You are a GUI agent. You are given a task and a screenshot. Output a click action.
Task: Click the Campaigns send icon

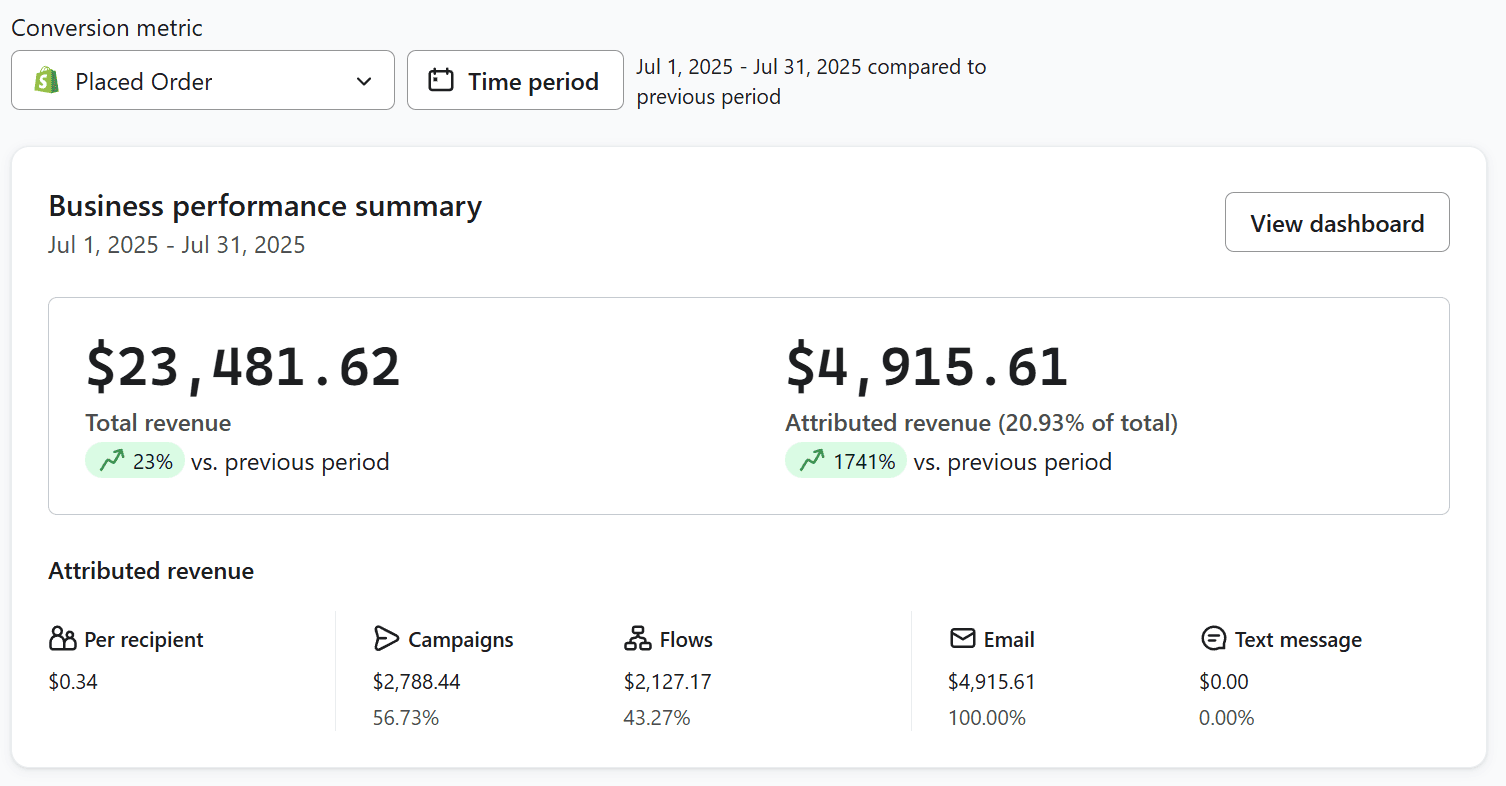384,638
